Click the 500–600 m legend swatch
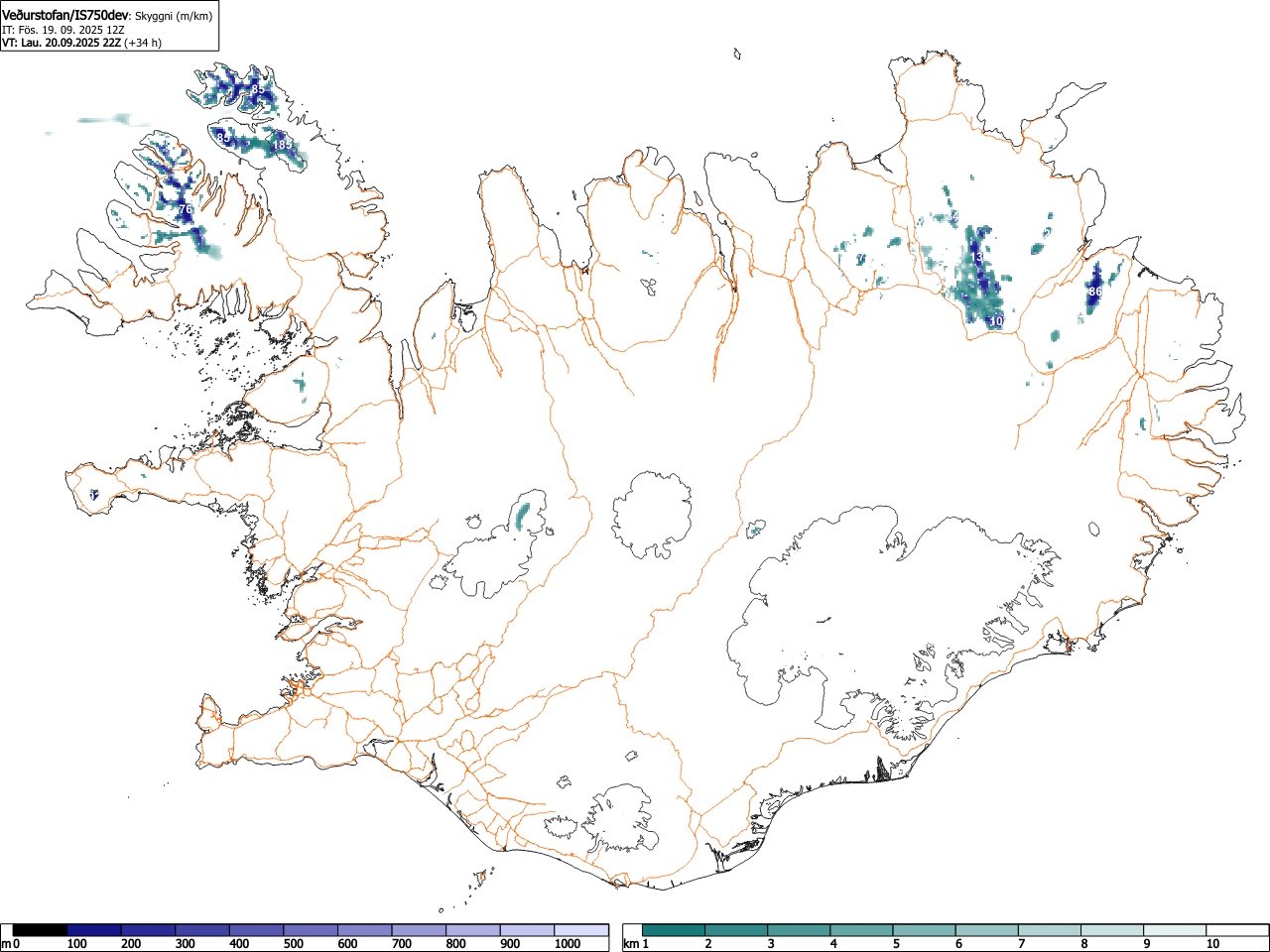This screenshot has width=1270, height=952. click(311, 930)
